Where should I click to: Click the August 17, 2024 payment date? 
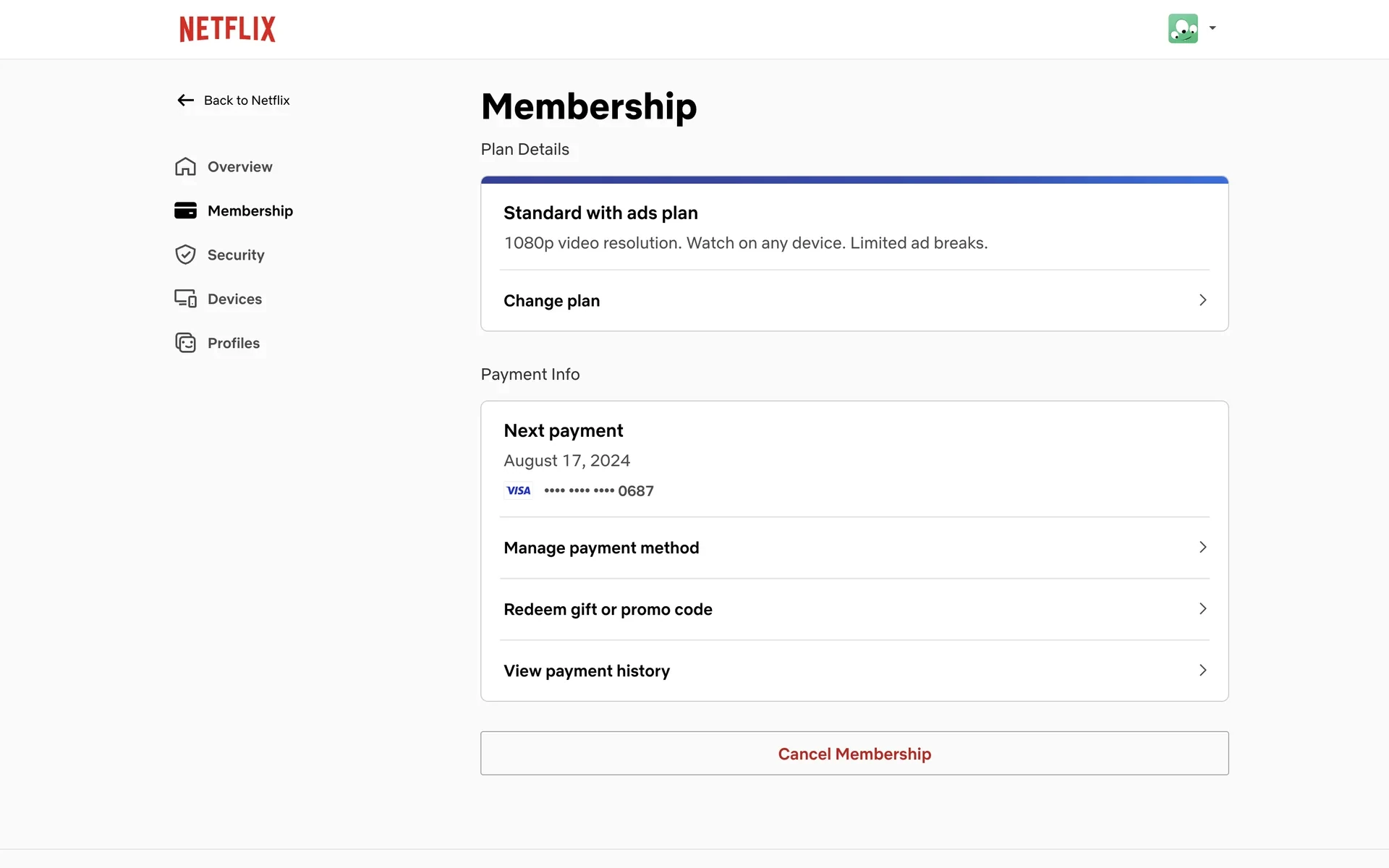tap(567, 461)
